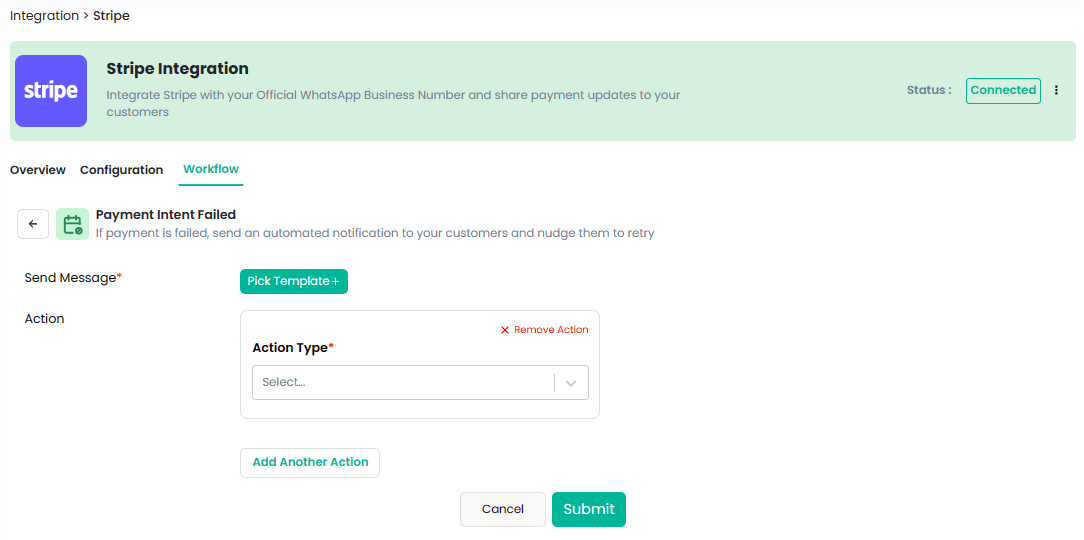
Task: Click the Payment Intent Failed calendar icon
Action: [72, 225]
